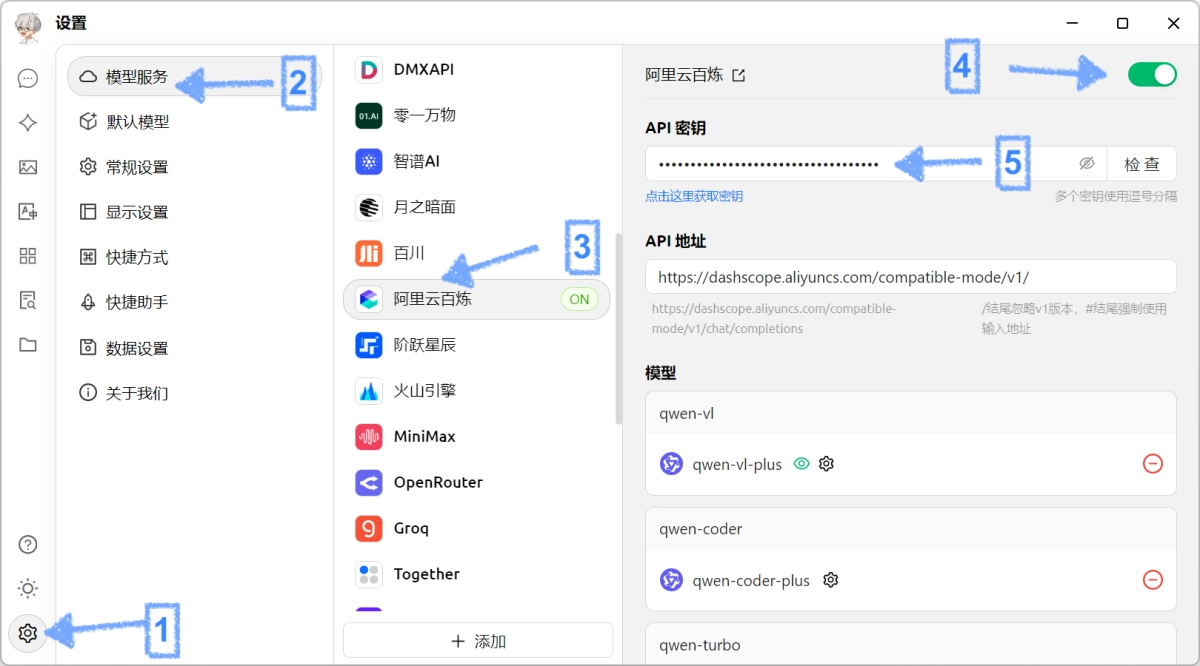The image size is (1200, 666).
Task: Click provider list scrollbar
Action: [x=618, y=329]
